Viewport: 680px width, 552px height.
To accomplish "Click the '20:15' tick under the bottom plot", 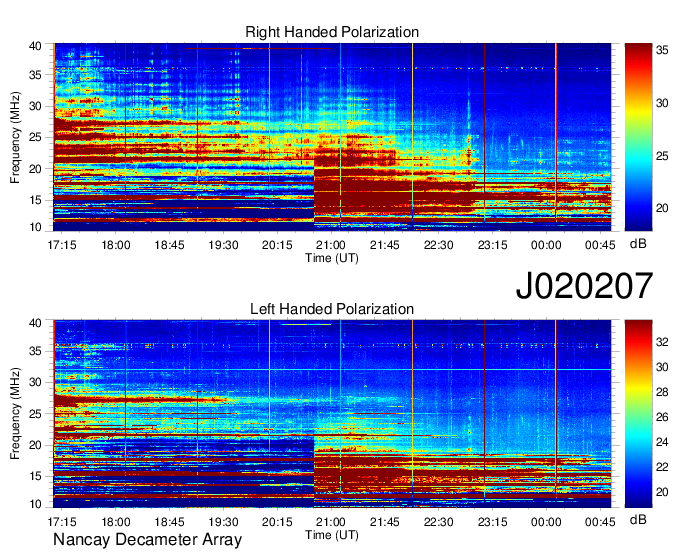I will [277, 522].
